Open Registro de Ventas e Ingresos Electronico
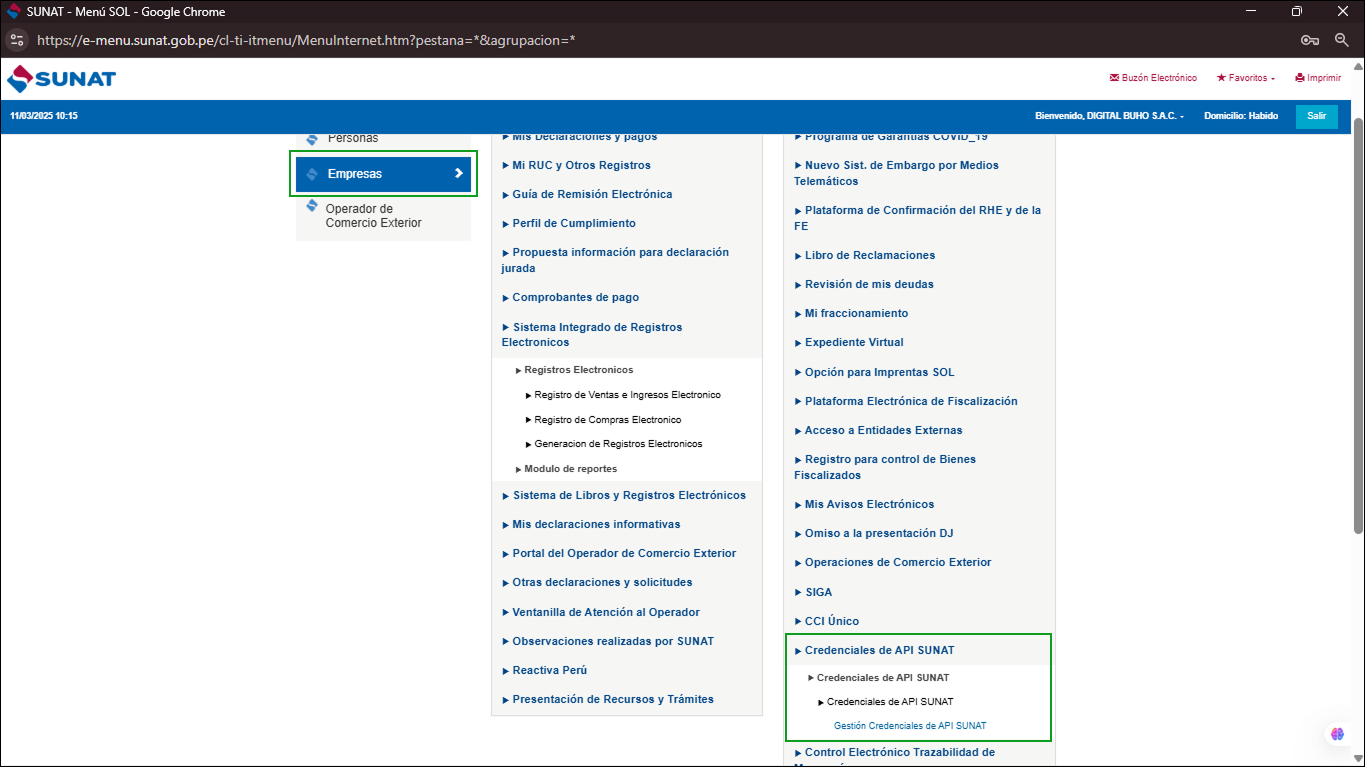Image resolution: width=1365 pixels, height=767 pixels. 627,395
